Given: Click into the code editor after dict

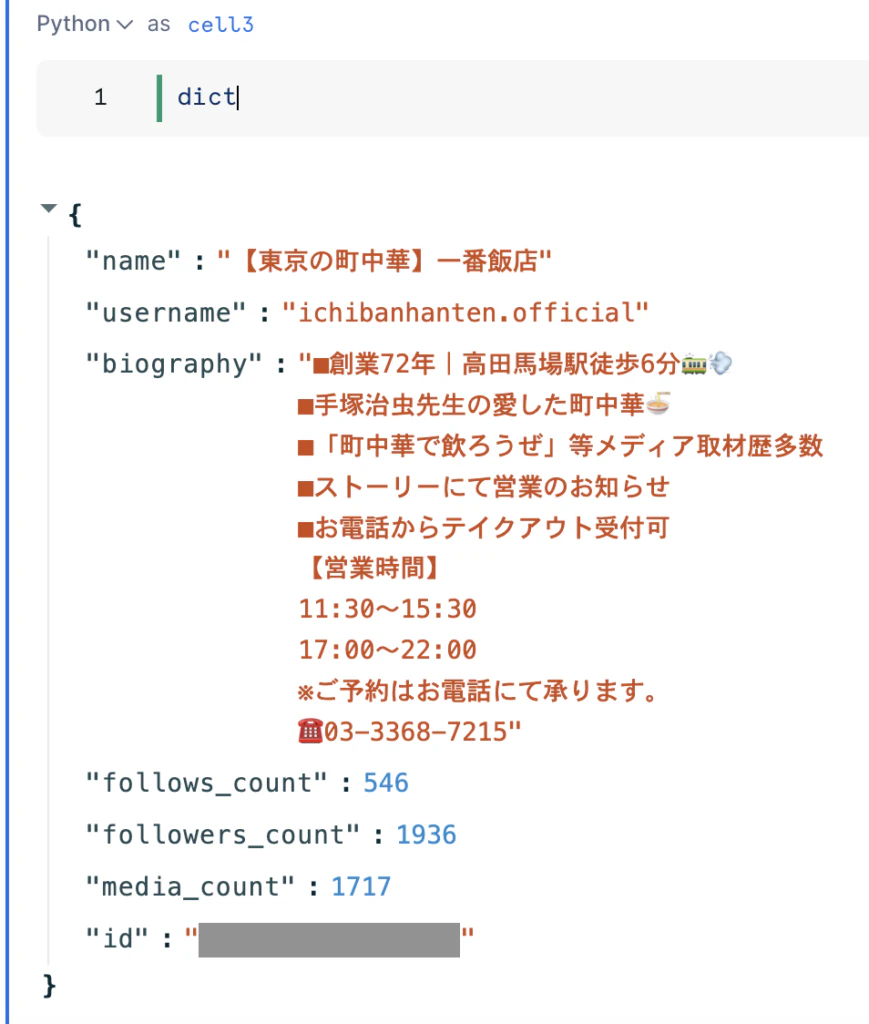Looking at the screenshot, I should 239,97.
